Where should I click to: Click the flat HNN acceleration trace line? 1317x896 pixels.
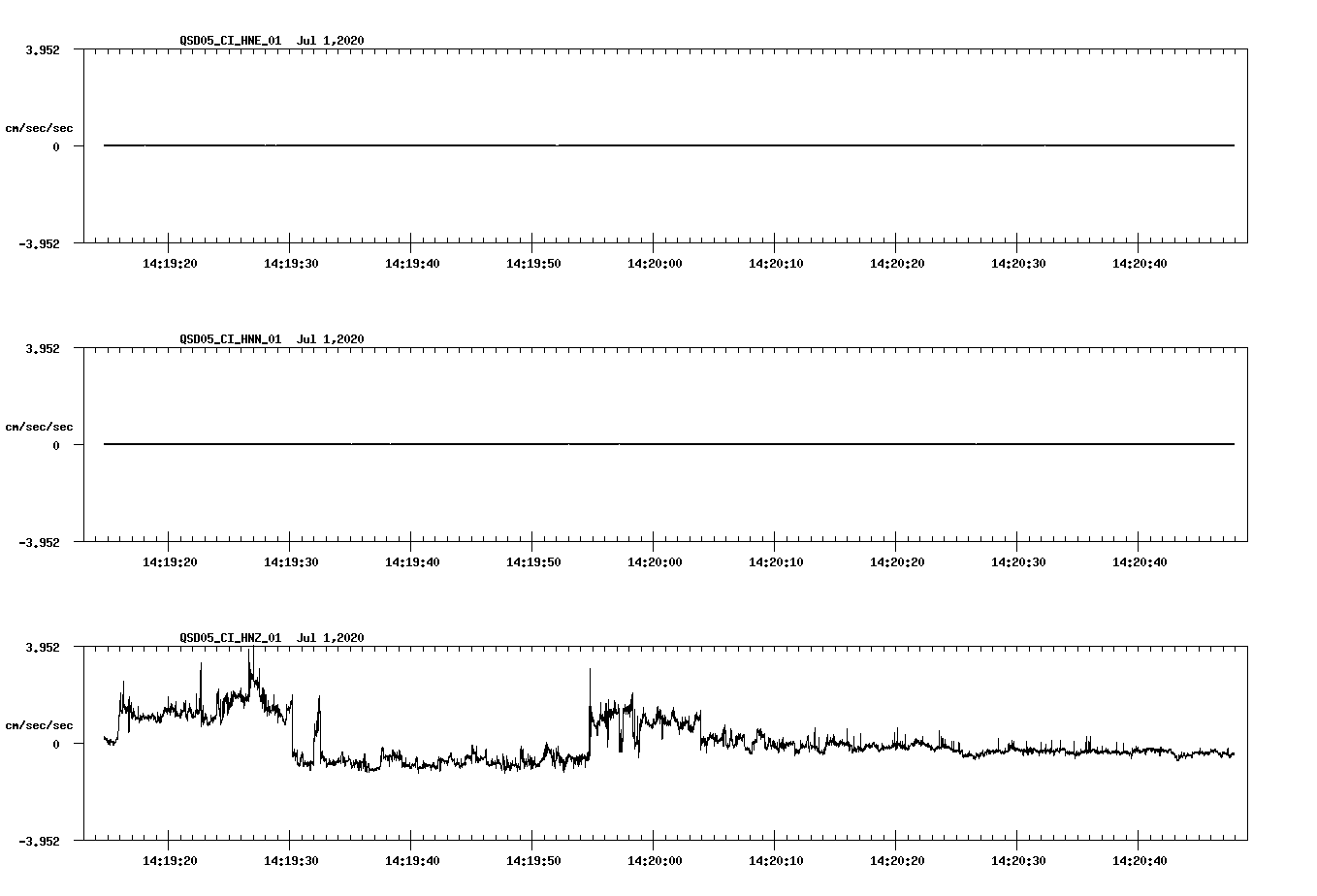669,444
